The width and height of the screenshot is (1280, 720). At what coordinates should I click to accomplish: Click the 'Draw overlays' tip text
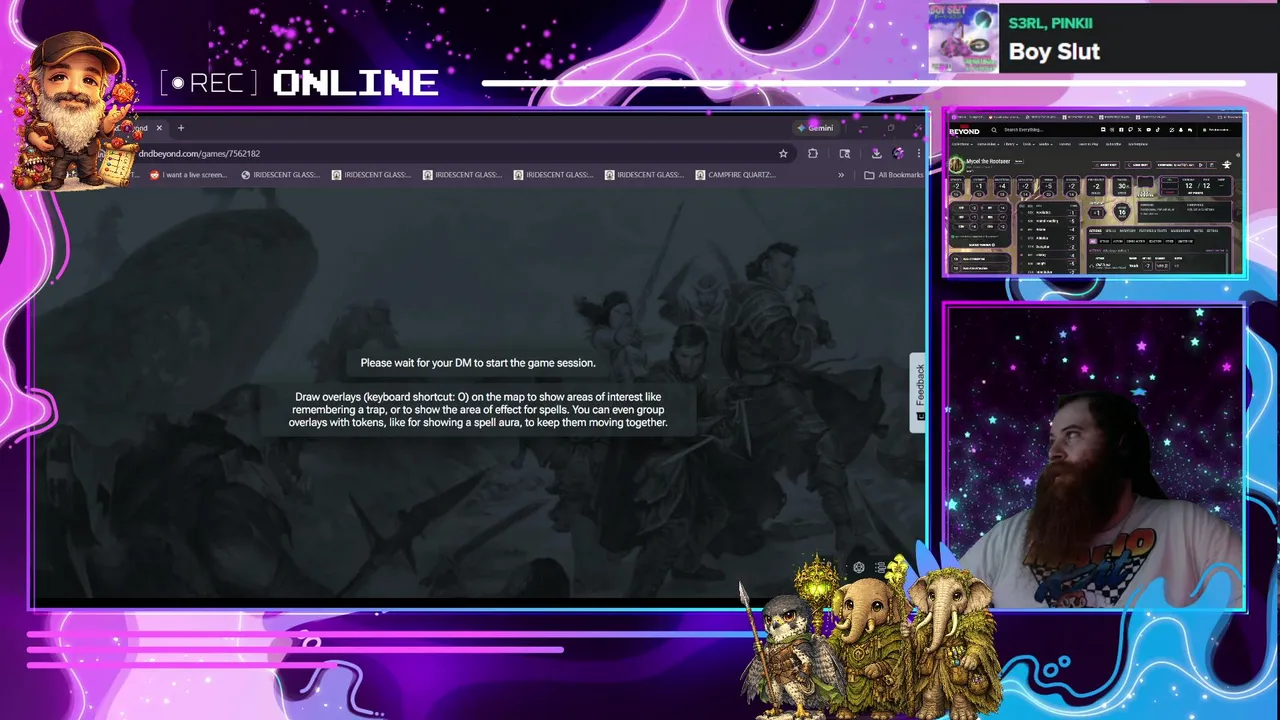[478, 410]
